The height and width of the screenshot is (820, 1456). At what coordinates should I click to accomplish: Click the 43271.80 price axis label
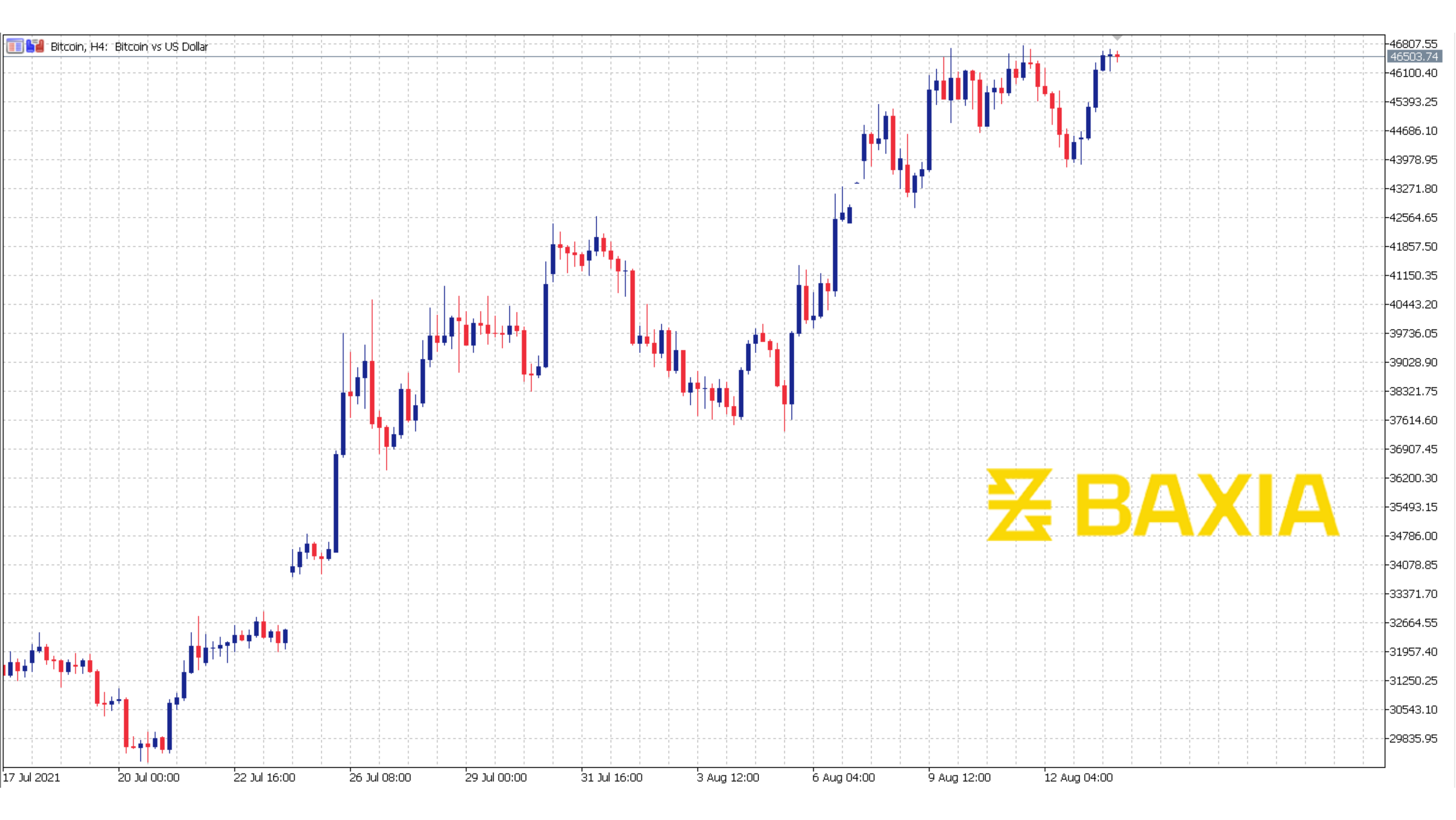[x=1413, y=189]
